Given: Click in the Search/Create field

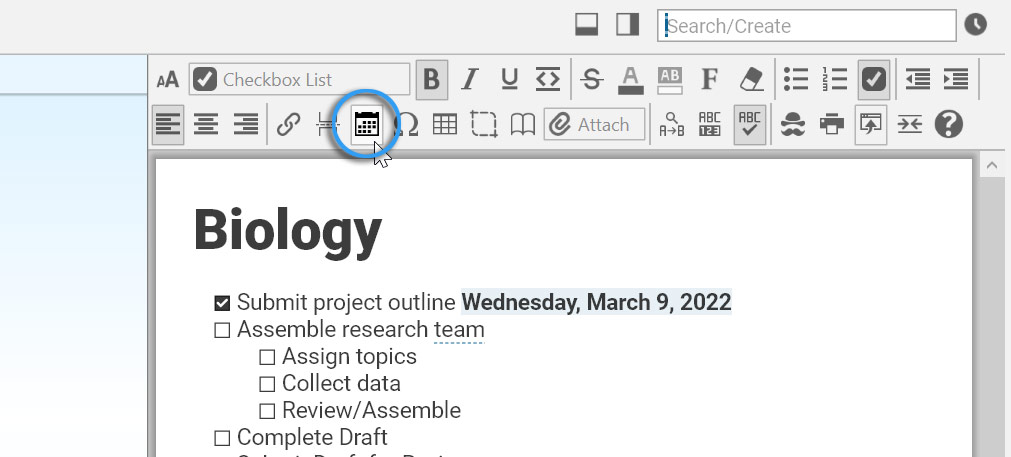Looking at the screenshot, I should click(x=806, y=26).
